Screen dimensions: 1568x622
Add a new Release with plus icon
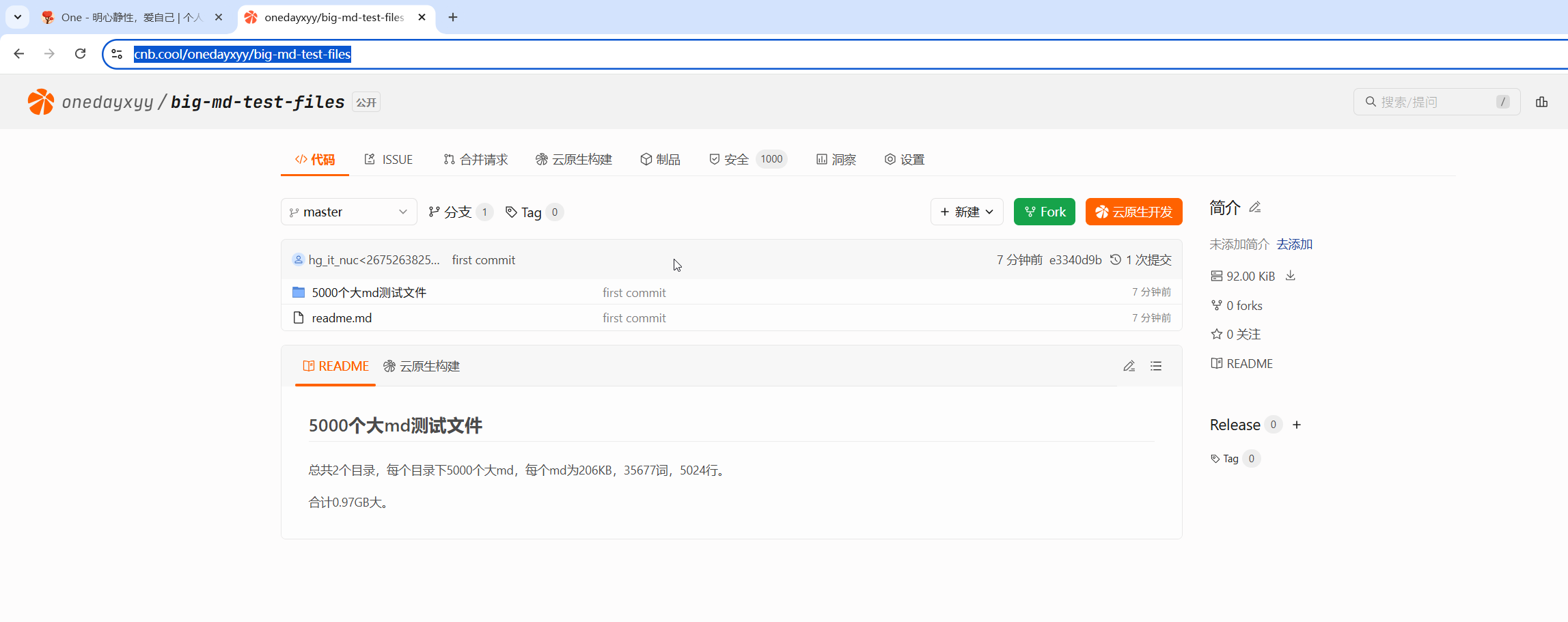point(1297,425)
